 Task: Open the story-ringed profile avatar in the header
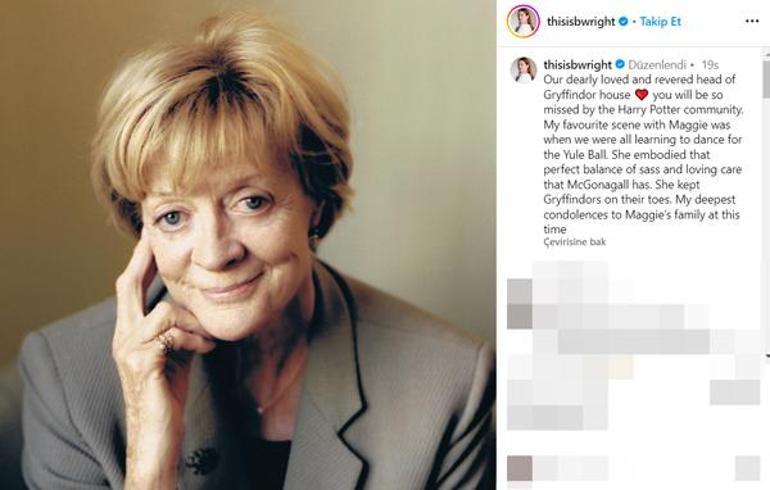tap(523, 22)
